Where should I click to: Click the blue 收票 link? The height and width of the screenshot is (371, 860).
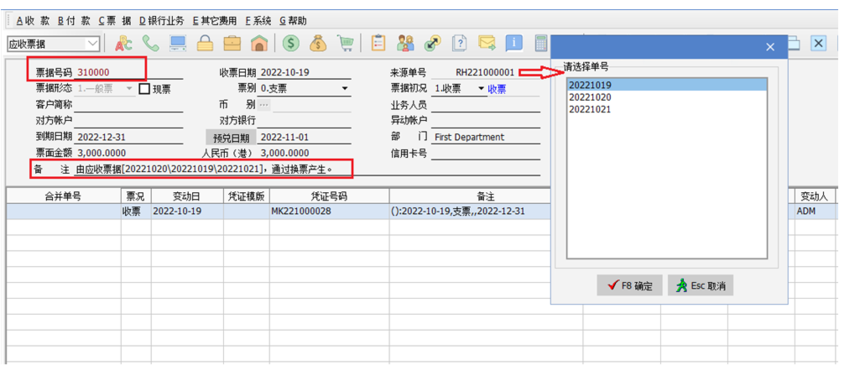[x=497, y=89]
